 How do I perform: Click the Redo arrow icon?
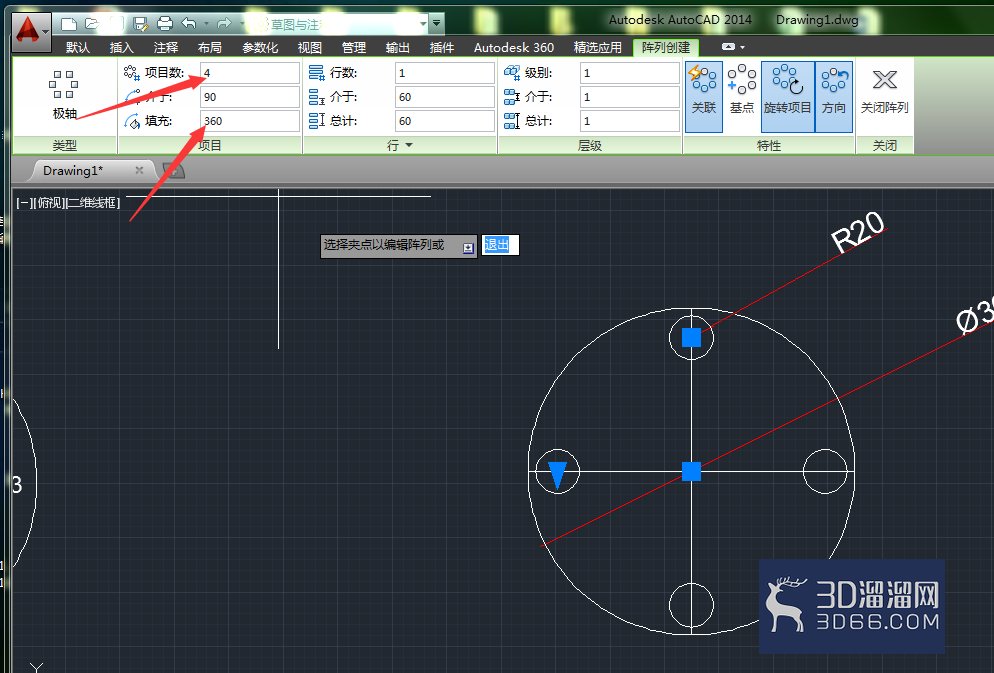(224, 23)
